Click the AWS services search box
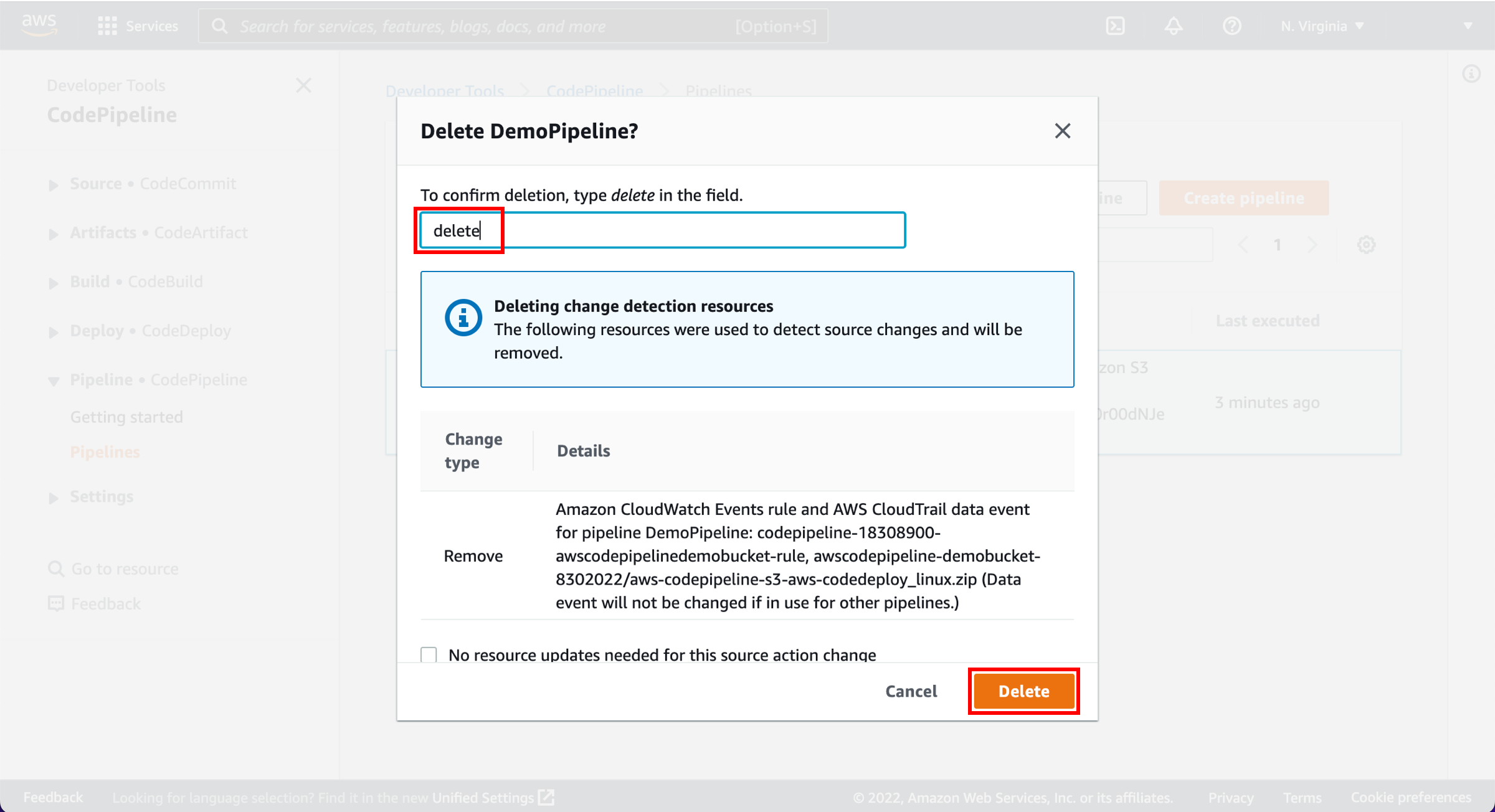 (513, 26)
